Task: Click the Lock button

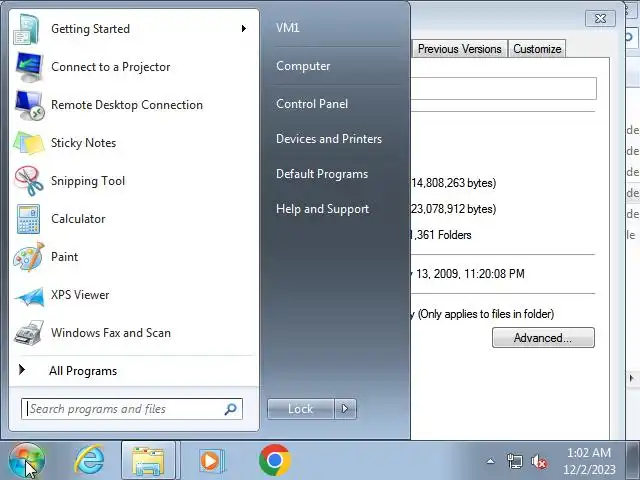Action: [x=301, y=409]
